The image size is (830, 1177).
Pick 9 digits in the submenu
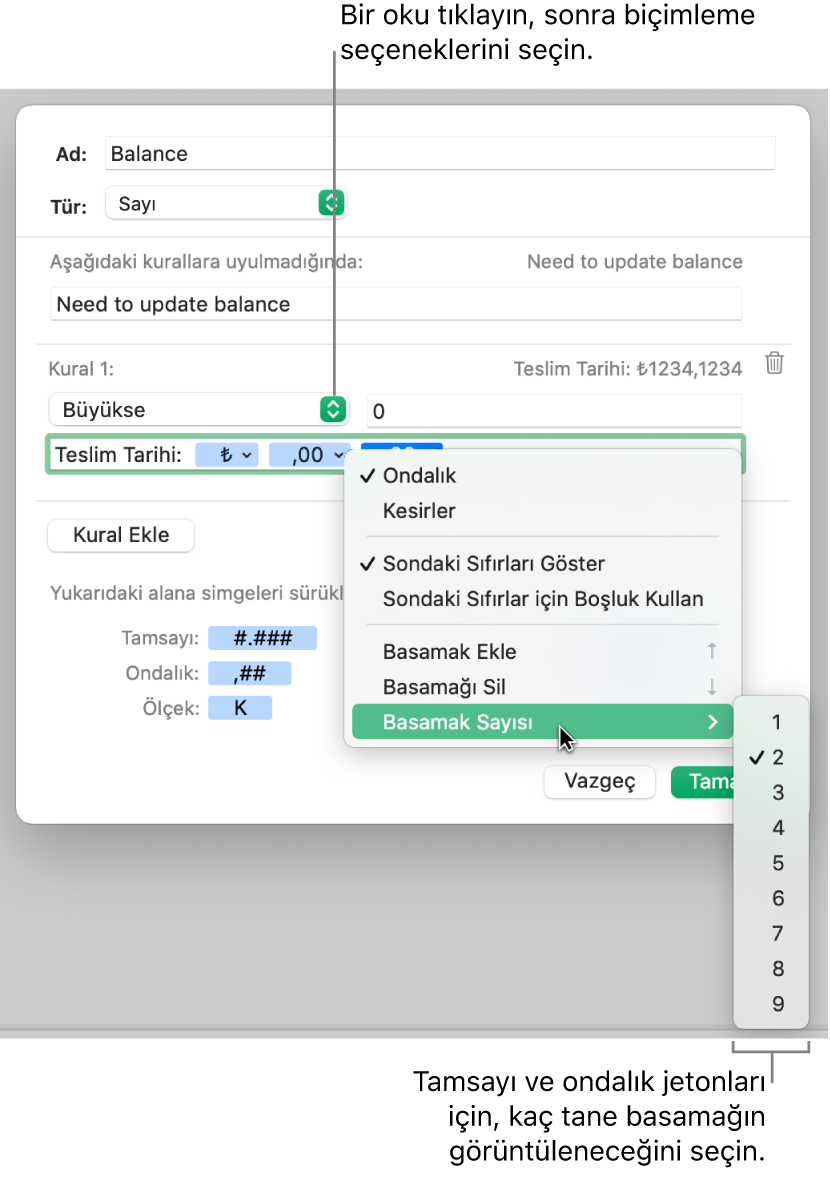771,1004
